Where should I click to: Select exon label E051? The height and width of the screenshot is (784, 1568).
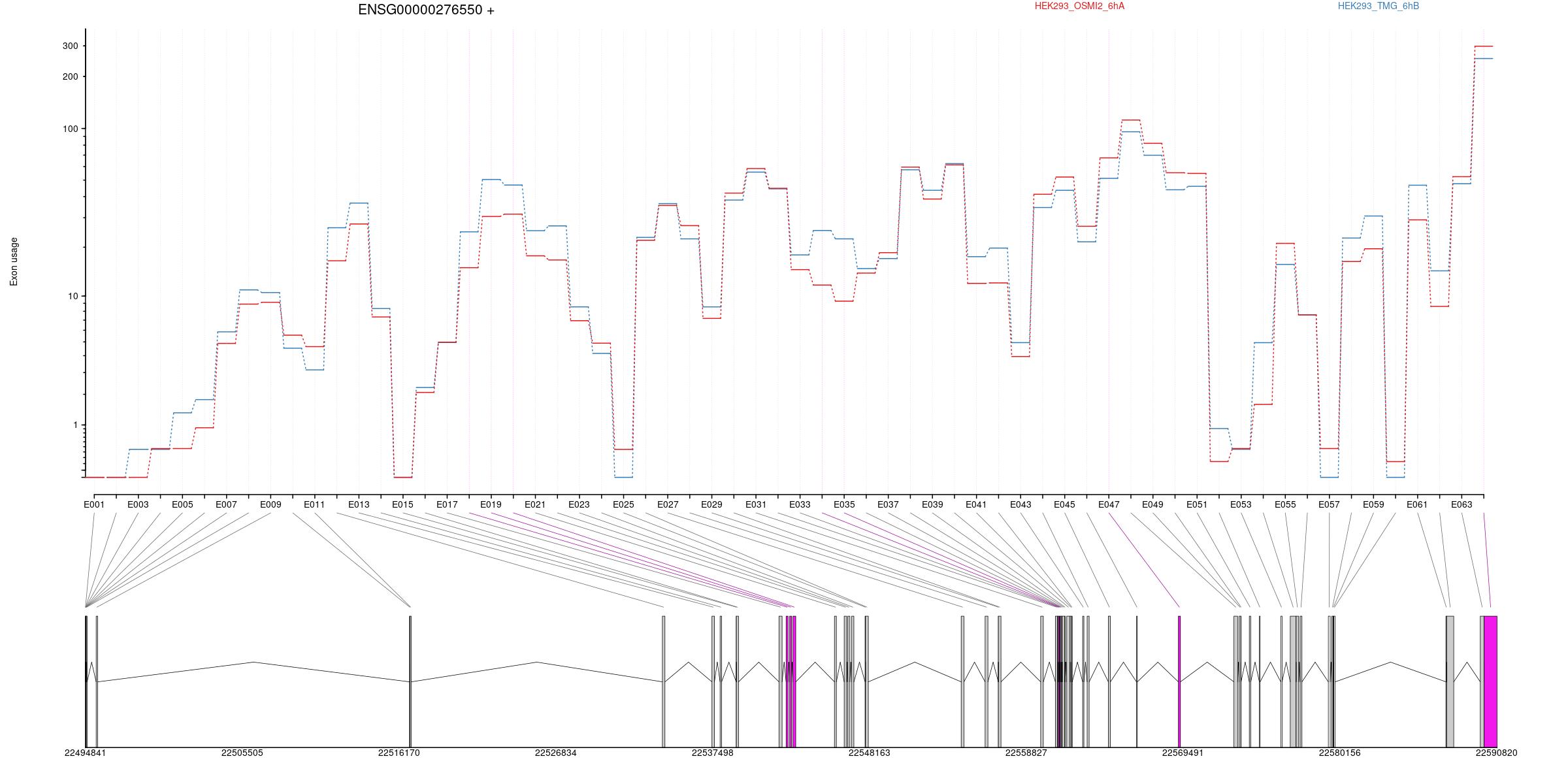tap(1197, 504)
